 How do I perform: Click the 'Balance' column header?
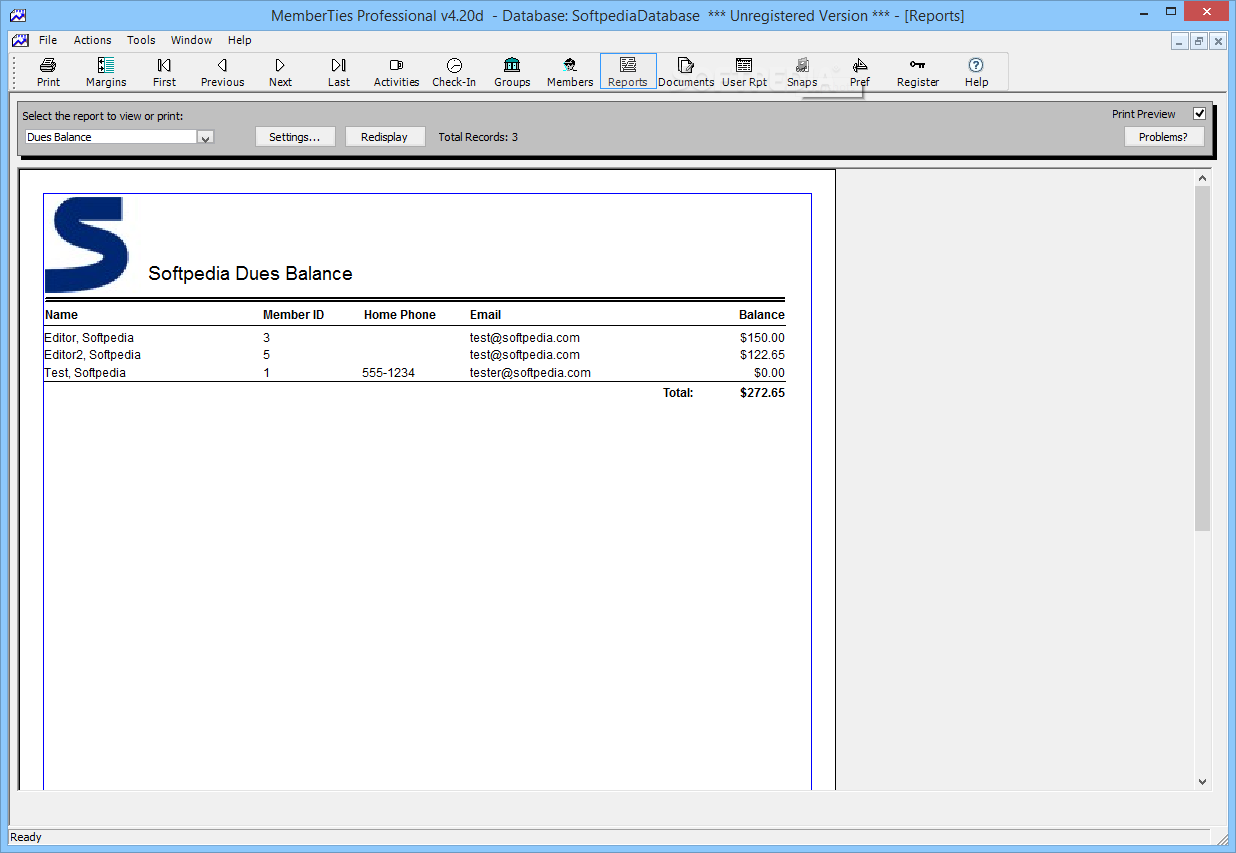pyautogui.click(x=762, y=315)
